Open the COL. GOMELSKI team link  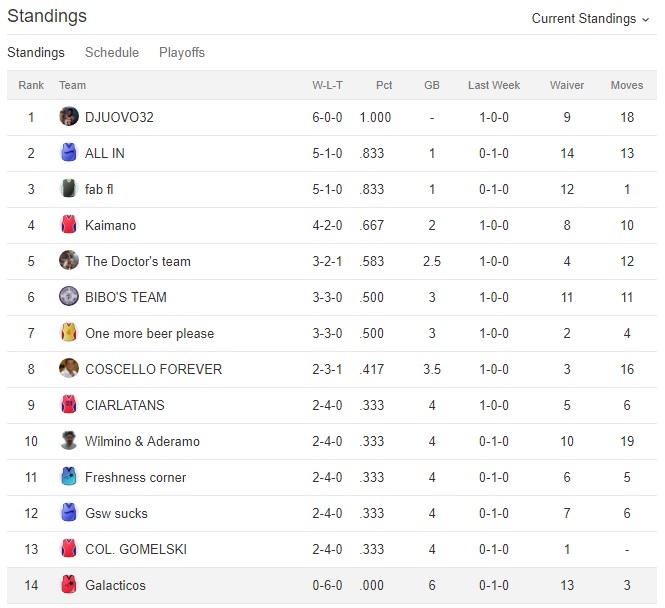click(x=136, y=549)
